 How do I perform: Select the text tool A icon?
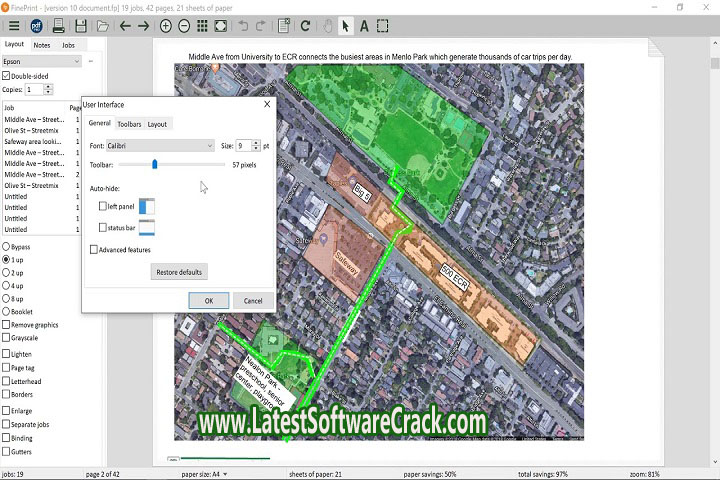click(x=364, y=26)
